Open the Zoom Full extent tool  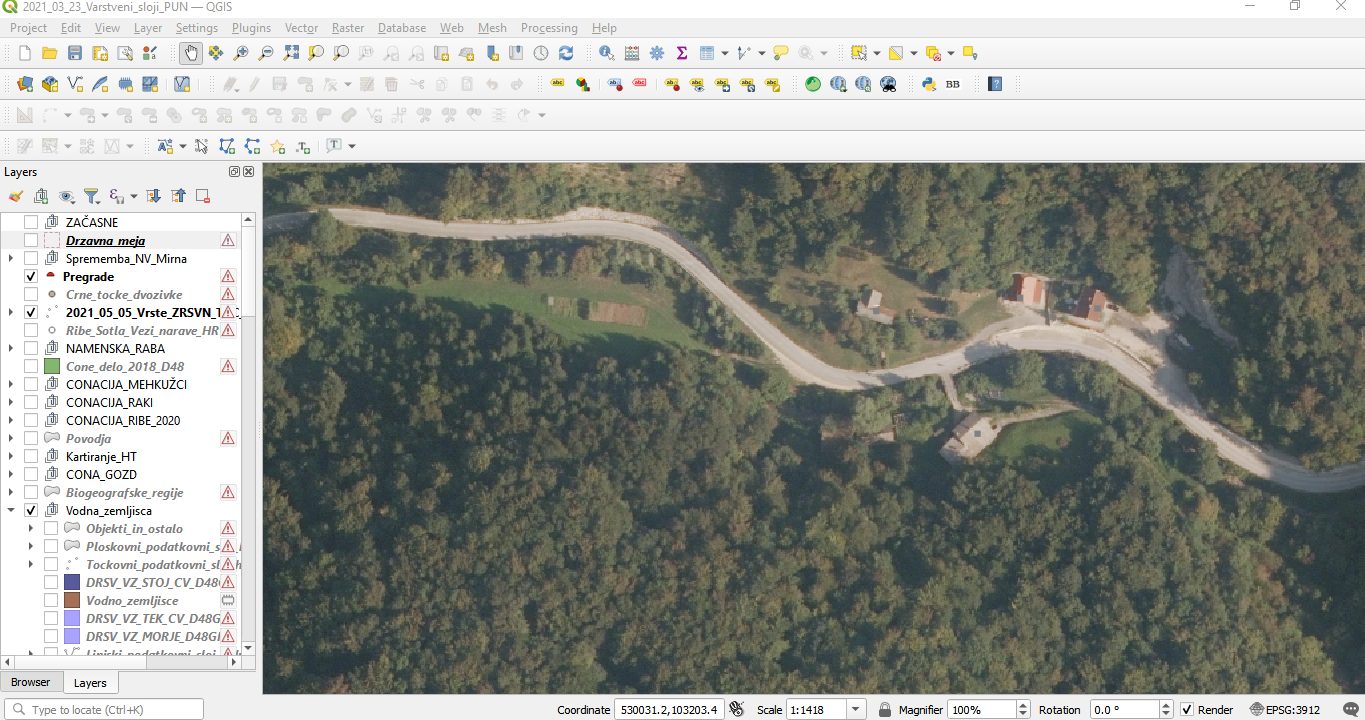click(x=291, y=53)
